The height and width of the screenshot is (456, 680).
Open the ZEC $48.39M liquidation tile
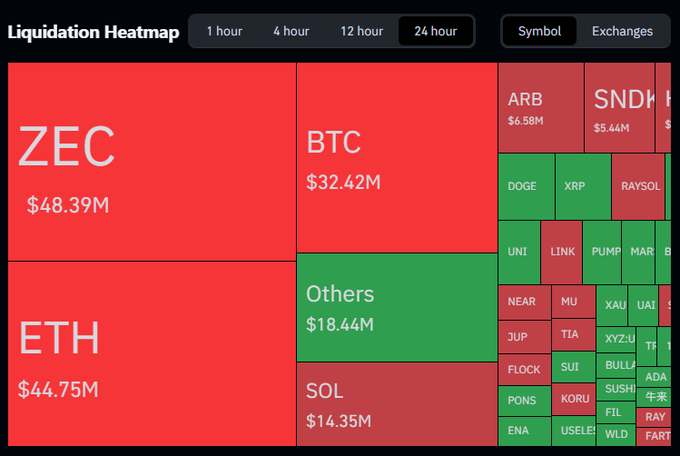(152, 162)
